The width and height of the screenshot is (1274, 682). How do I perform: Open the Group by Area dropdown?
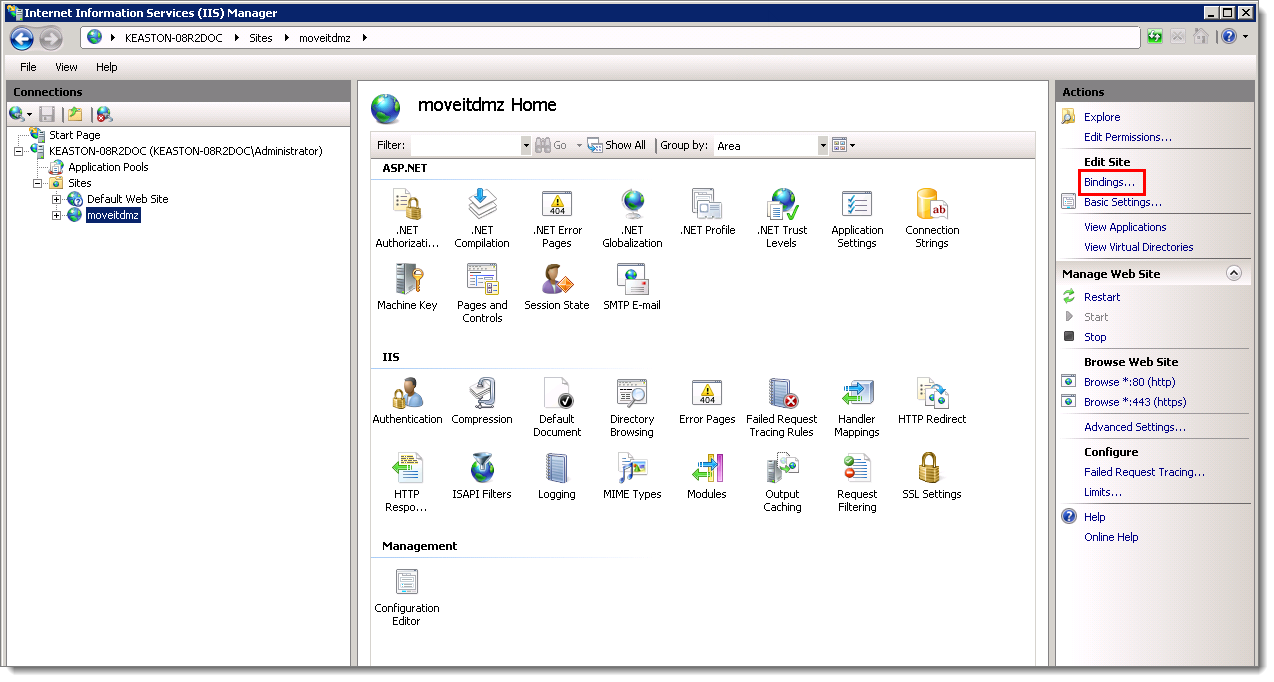click(822, 145)
